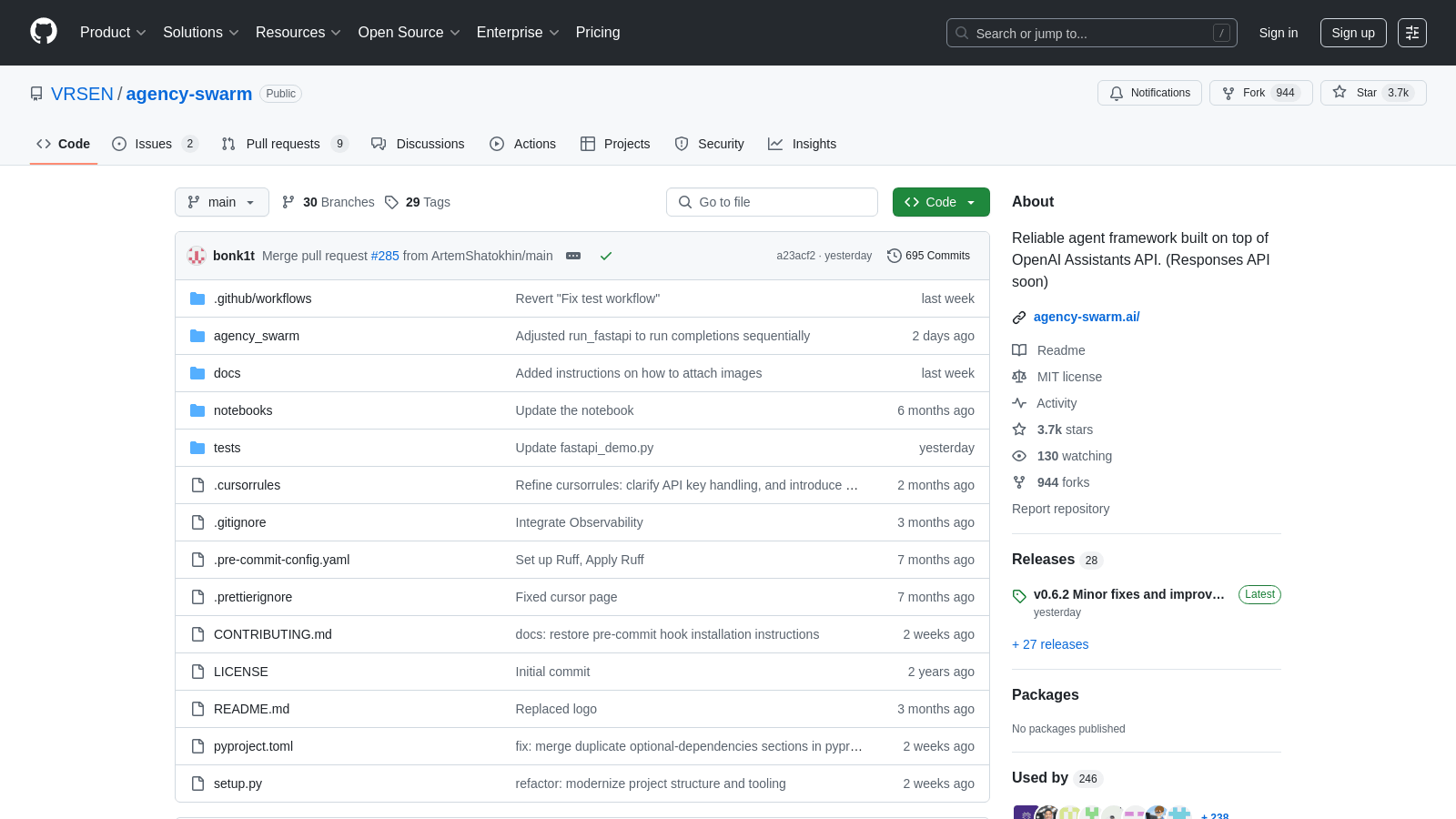The image size is (1456, 819).
Task: Open the CONTRIBUTING.md file
Action: [273, 634]
